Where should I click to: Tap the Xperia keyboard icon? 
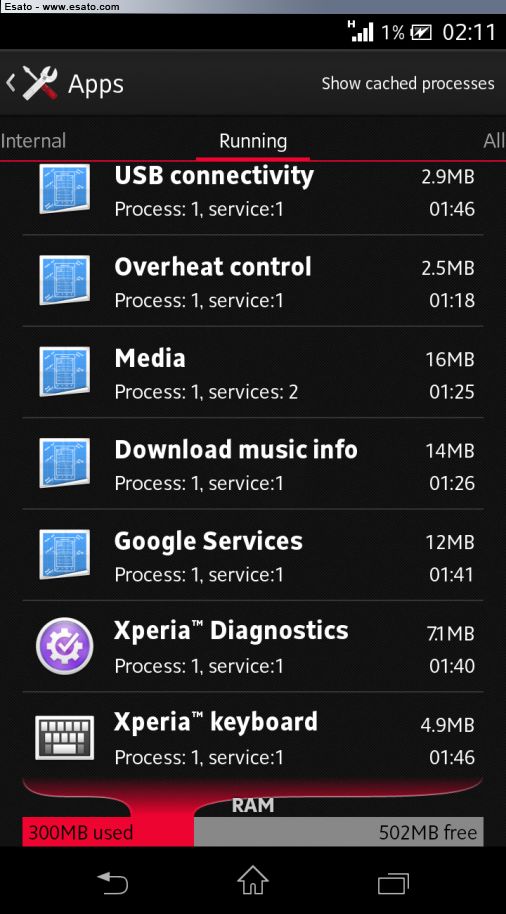[x=64, y=737]
